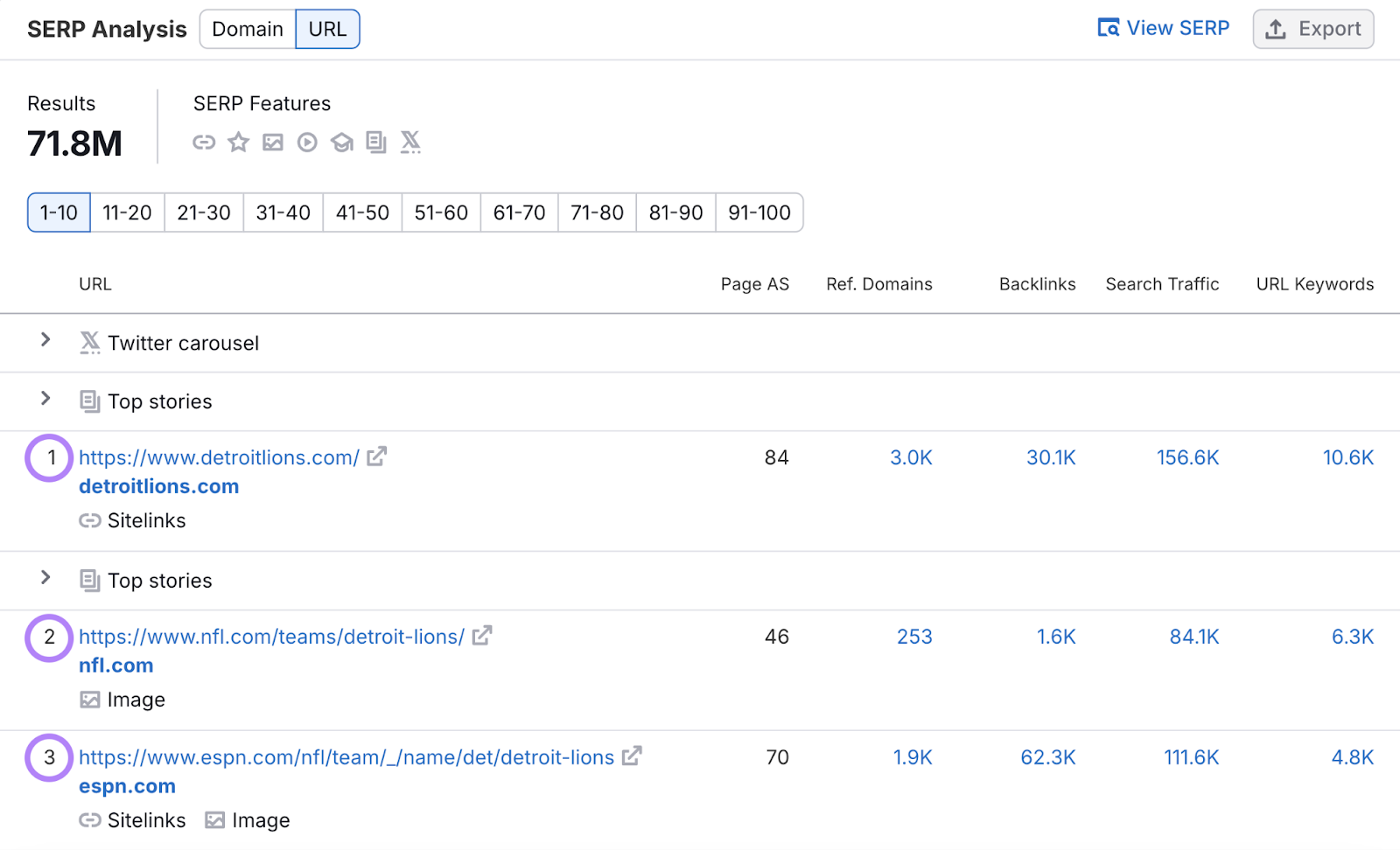Click the video play SERP feature icon
Viewport: 1400px width, 850px height.
point(307,142)
